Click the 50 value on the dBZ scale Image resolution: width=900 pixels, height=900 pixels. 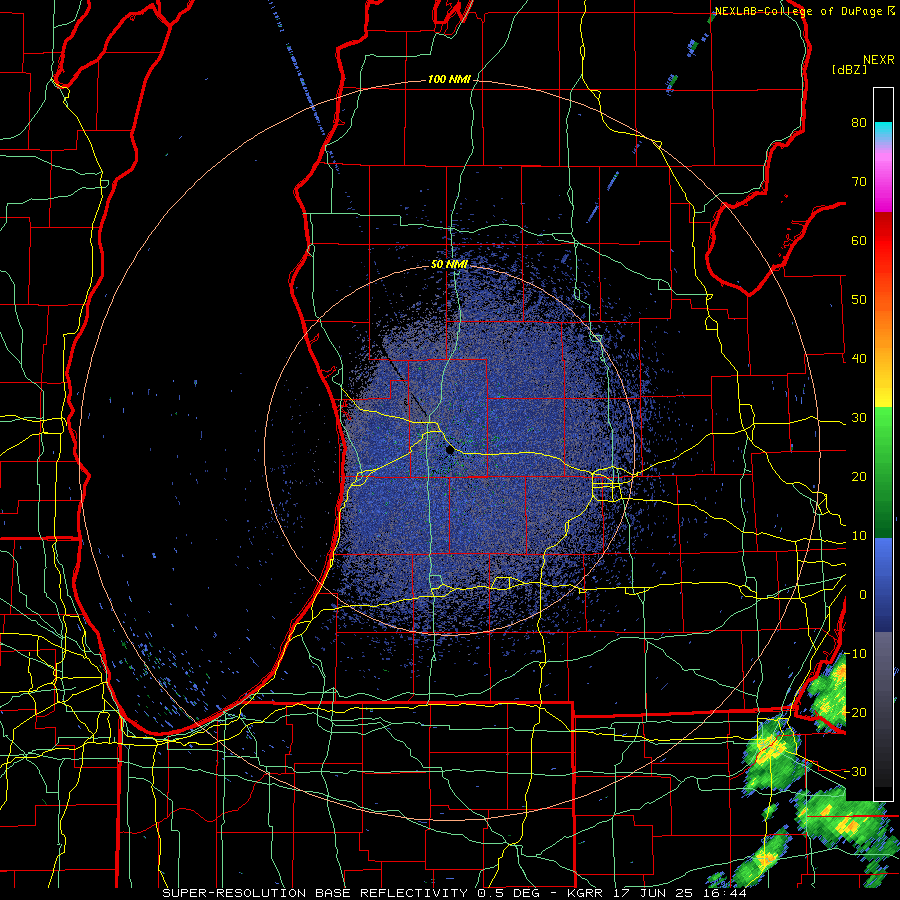click(859, 300)
